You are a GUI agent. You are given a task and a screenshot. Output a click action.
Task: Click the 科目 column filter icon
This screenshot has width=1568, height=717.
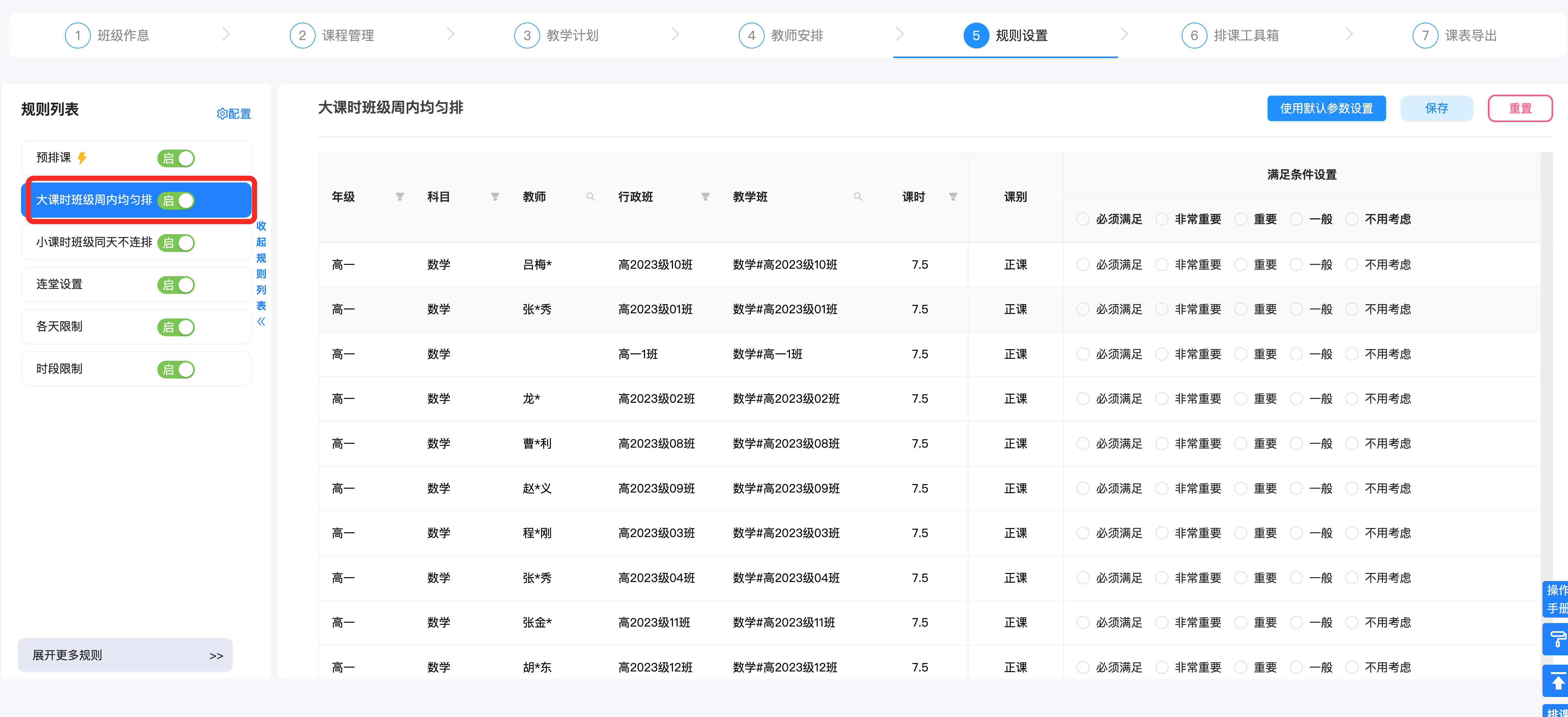496,197
